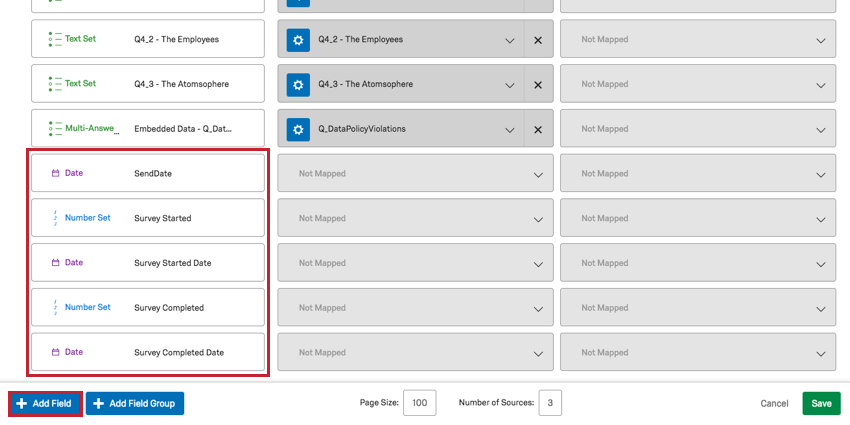850x425 pixels.
Task: Save the field mappings
Action: pos(821,403)
